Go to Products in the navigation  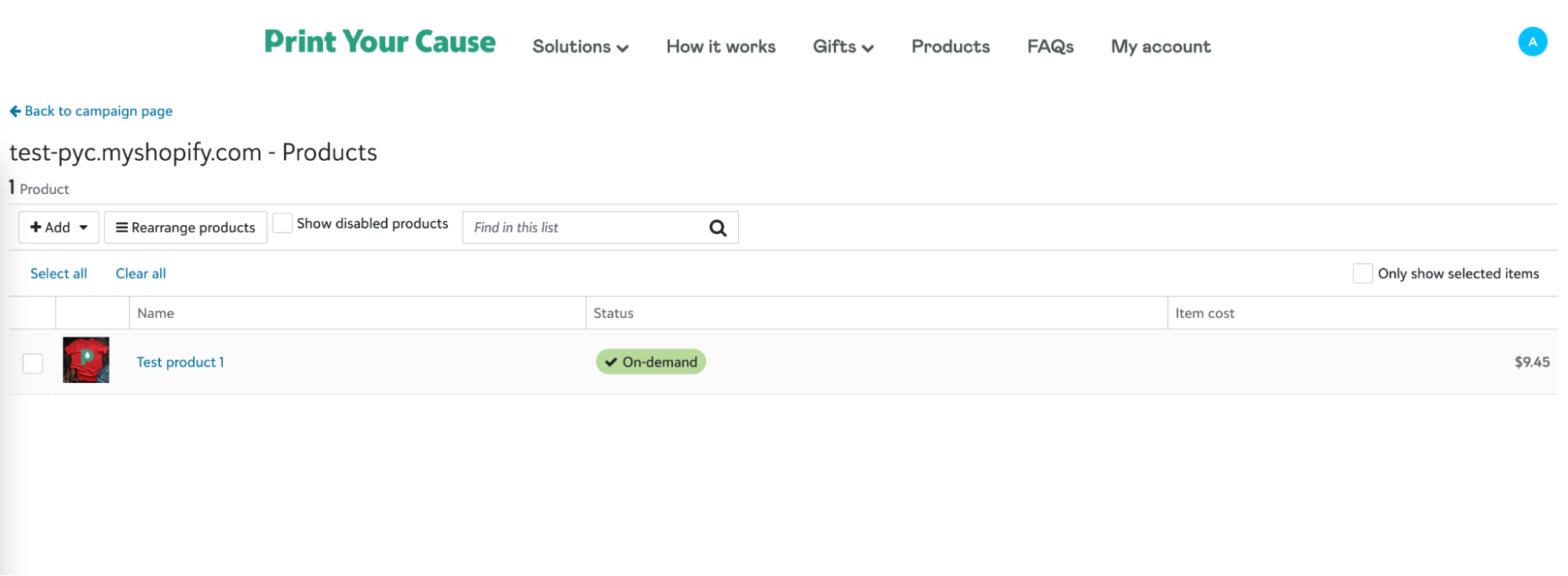tap(951, 47)
